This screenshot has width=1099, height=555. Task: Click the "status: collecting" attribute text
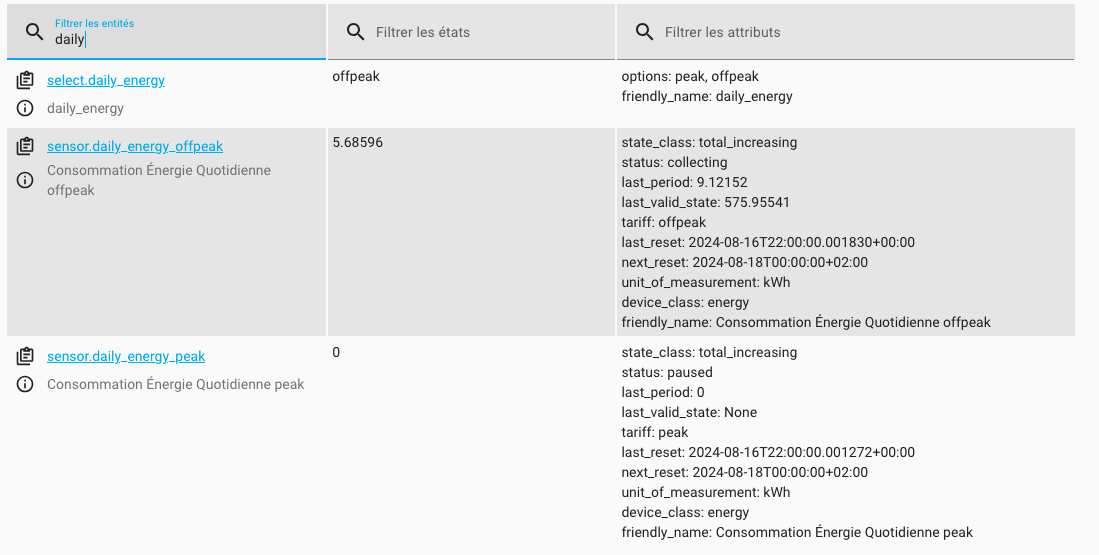click(x=674, y=163)
